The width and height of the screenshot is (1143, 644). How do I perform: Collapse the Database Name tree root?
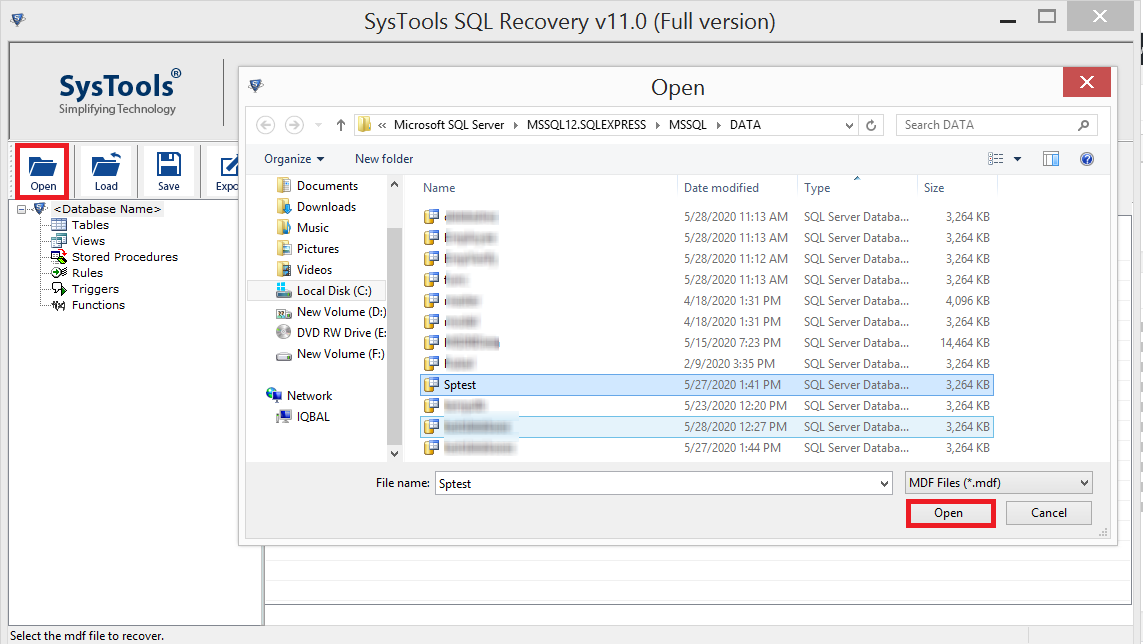coord(21,209)
